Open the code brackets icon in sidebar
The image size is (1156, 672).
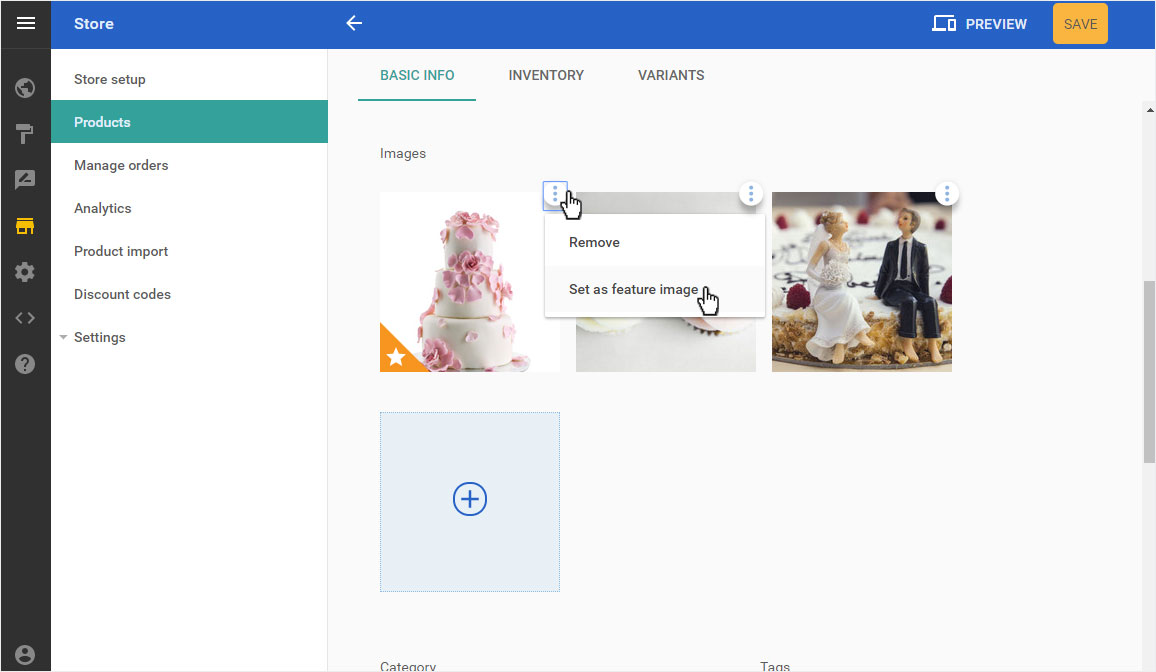[25, 318]
